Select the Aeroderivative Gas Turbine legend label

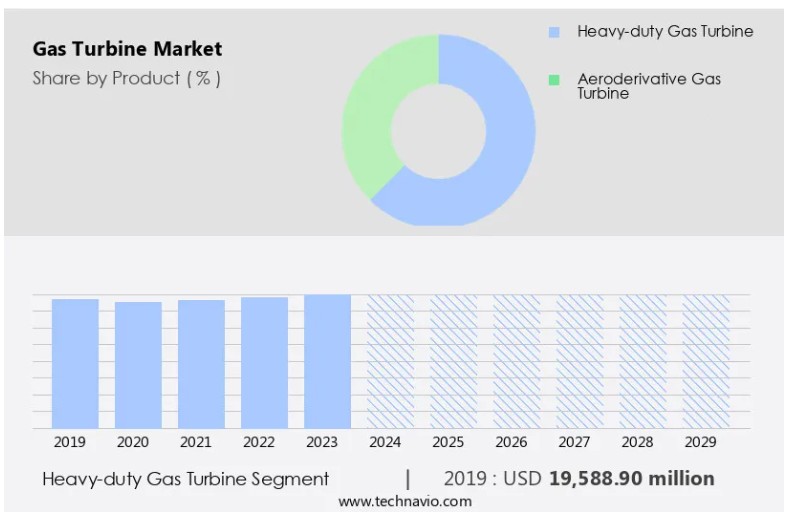tap(648, 86)
